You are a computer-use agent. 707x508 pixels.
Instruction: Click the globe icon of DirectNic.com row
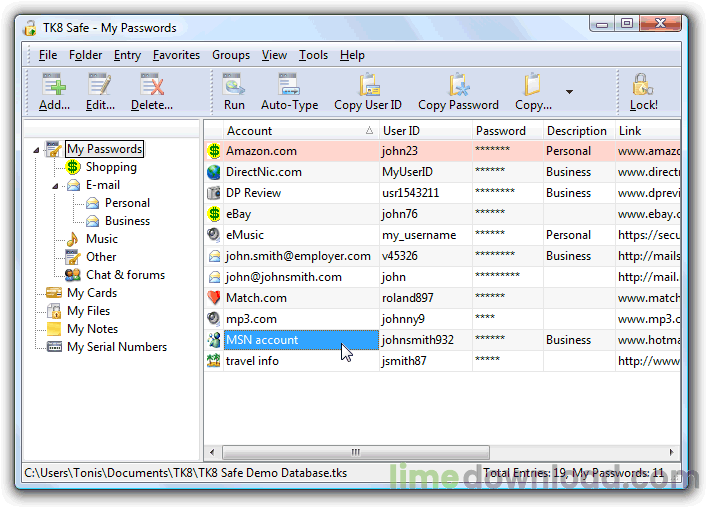point(214,172)
